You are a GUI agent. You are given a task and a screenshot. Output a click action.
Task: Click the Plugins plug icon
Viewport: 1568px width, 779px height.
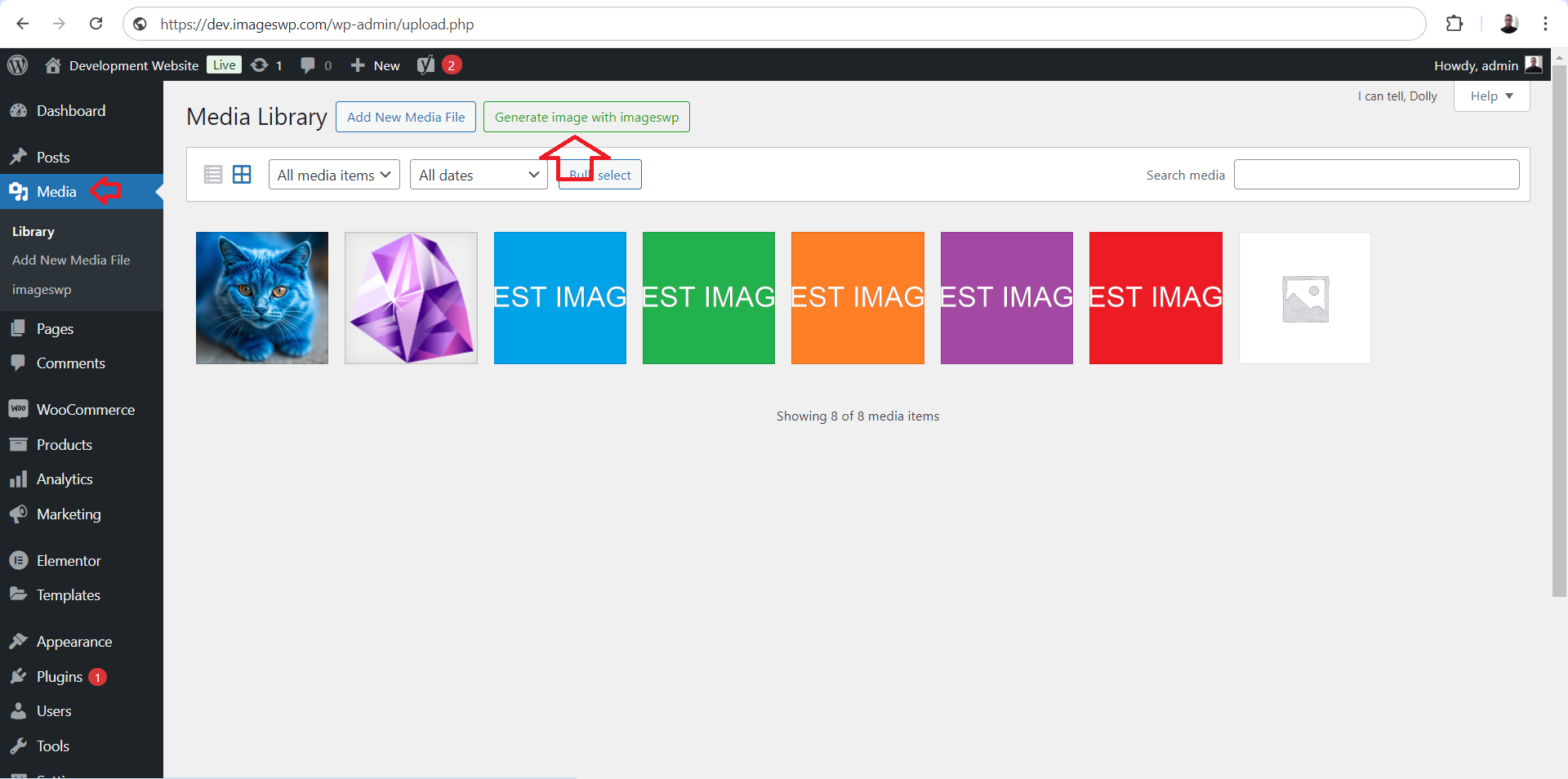coord(19,676)
